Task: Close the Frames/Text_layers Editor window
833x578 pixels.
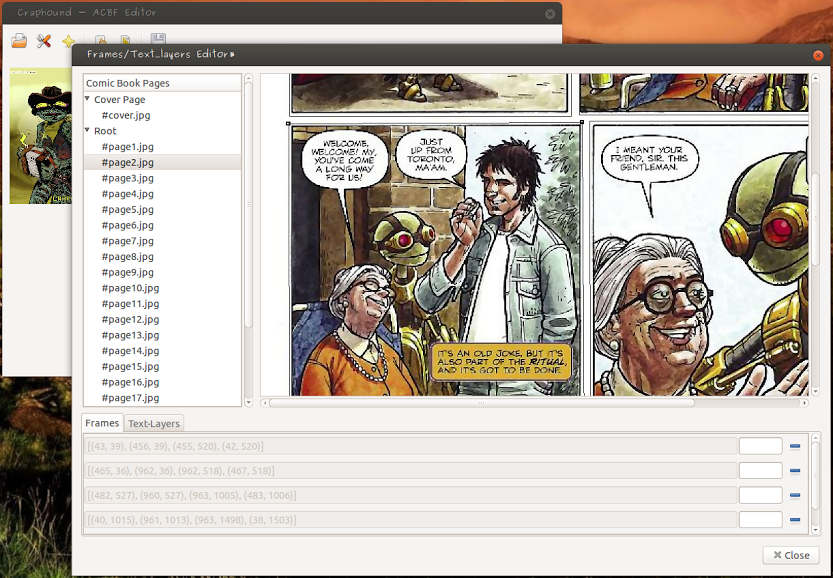Action: tap(818, 55)
